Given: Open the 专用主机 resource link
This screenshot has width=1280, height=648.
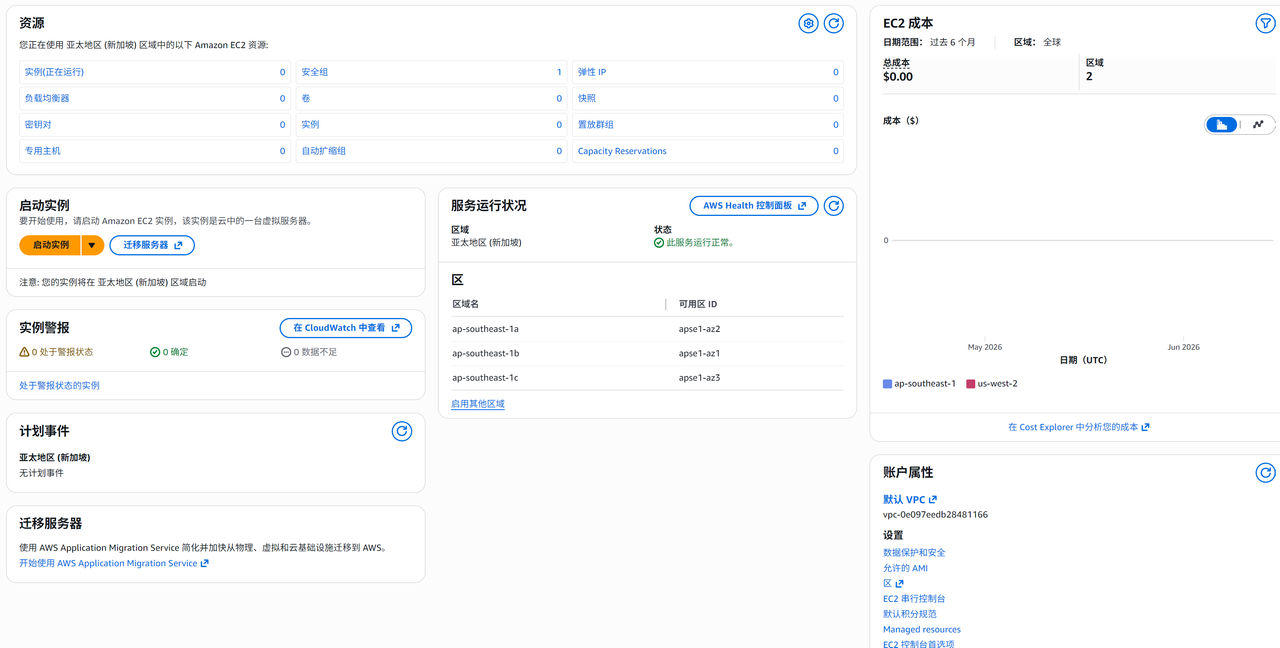Looking at the screenshot, I should 43,151.
